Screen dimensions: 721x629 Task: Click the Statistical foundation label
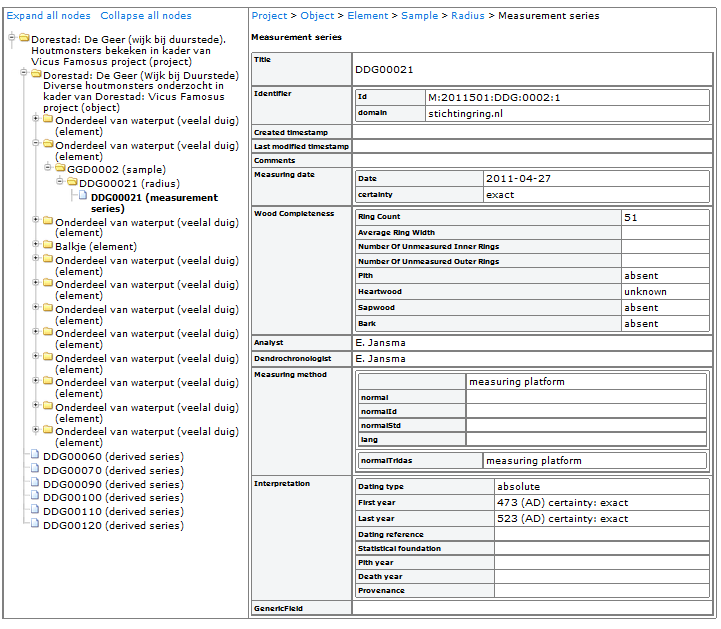pos(399,549)
